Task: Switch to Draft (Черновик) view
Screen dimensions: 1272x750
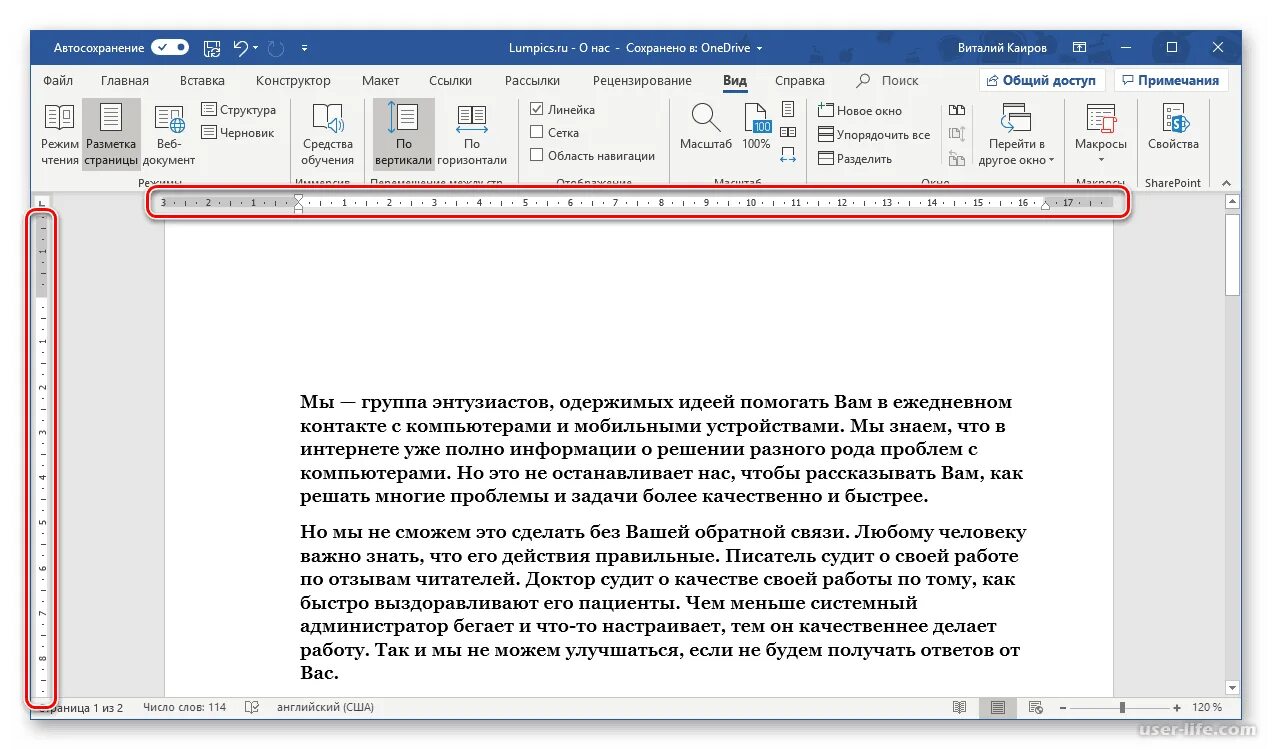Action: pyautogui.click(x=238, y=132)
